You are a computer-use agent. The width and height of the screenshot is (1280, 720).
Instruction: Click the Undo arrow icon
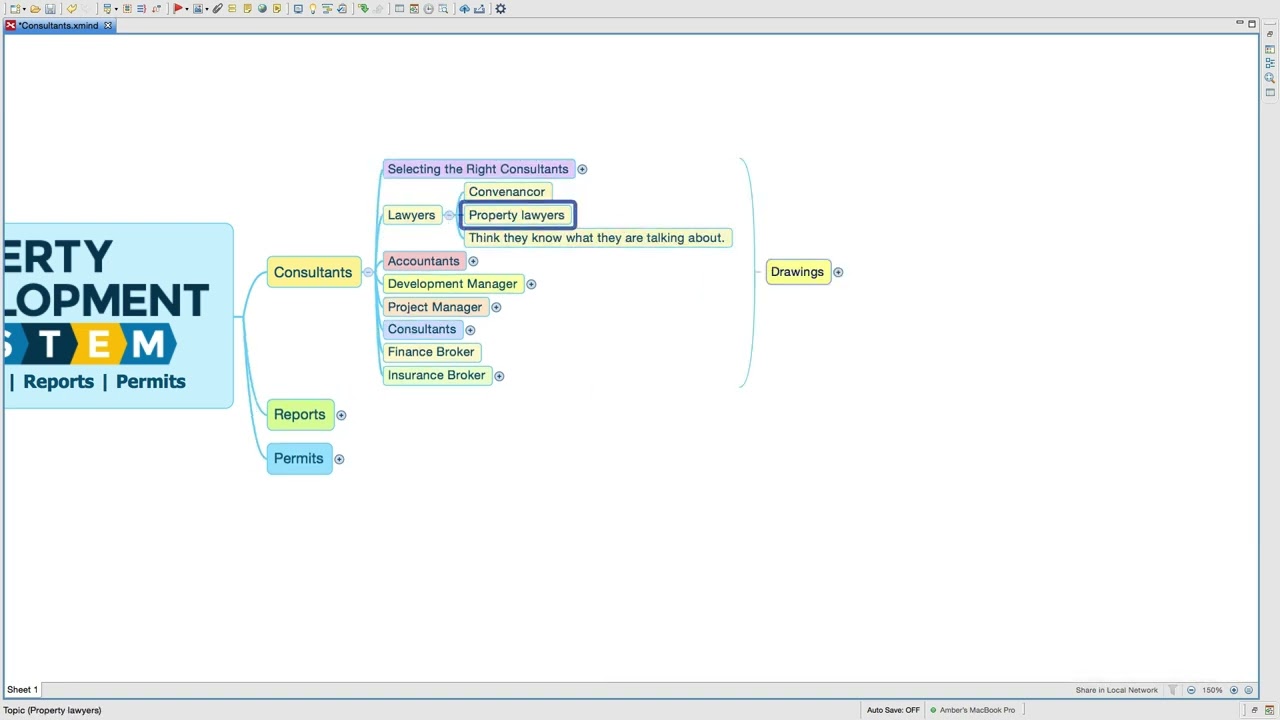[x=72, y=9]
